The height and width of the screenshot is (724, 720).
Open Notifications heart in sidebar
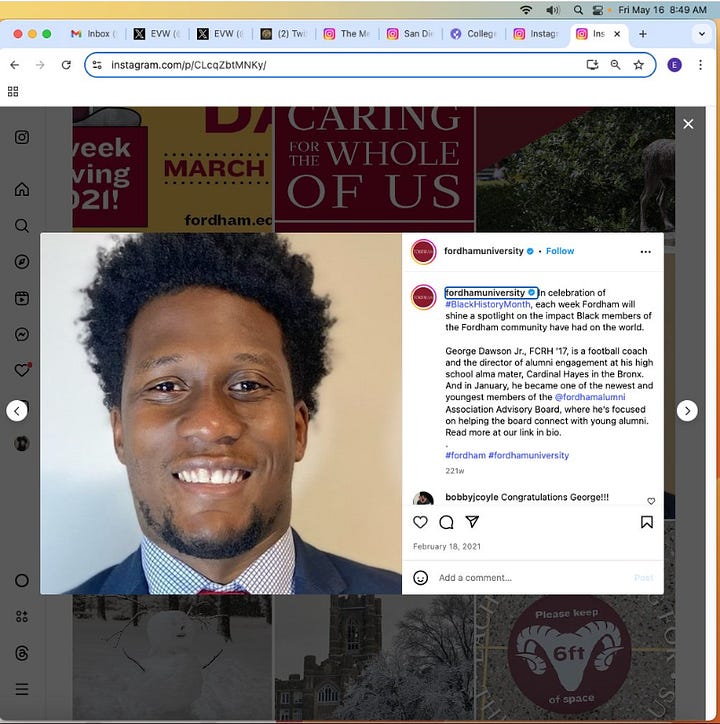(22, 370)
